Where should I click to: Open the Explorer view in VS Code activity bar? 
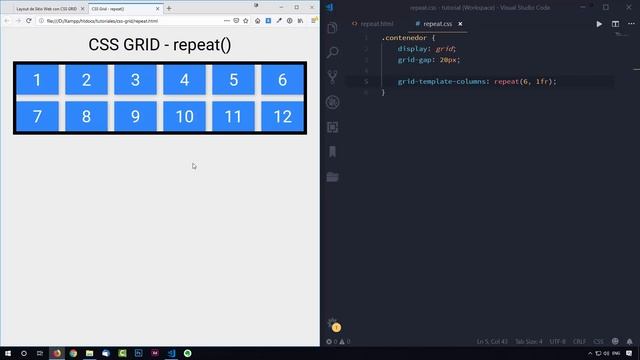[x=332, y=28]
